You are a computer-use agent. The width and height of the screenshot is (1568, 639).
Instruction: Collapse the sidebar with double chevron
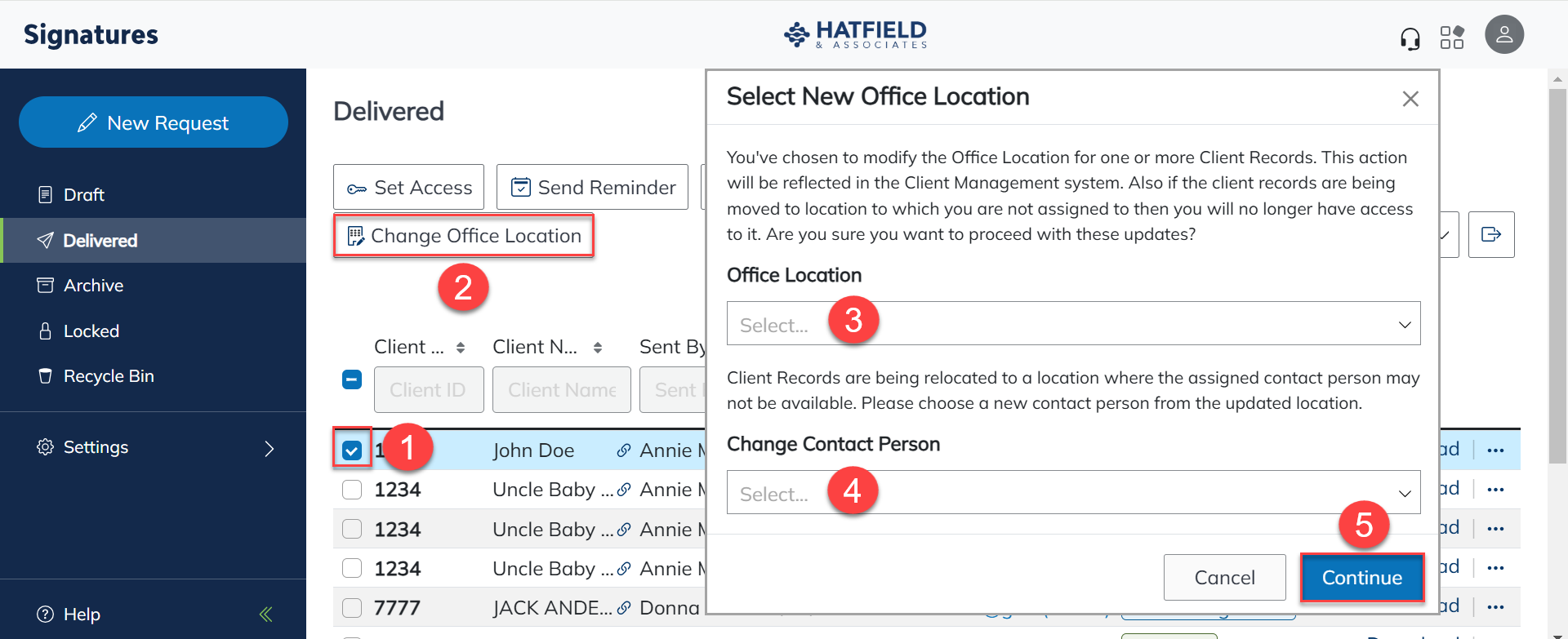265,614
